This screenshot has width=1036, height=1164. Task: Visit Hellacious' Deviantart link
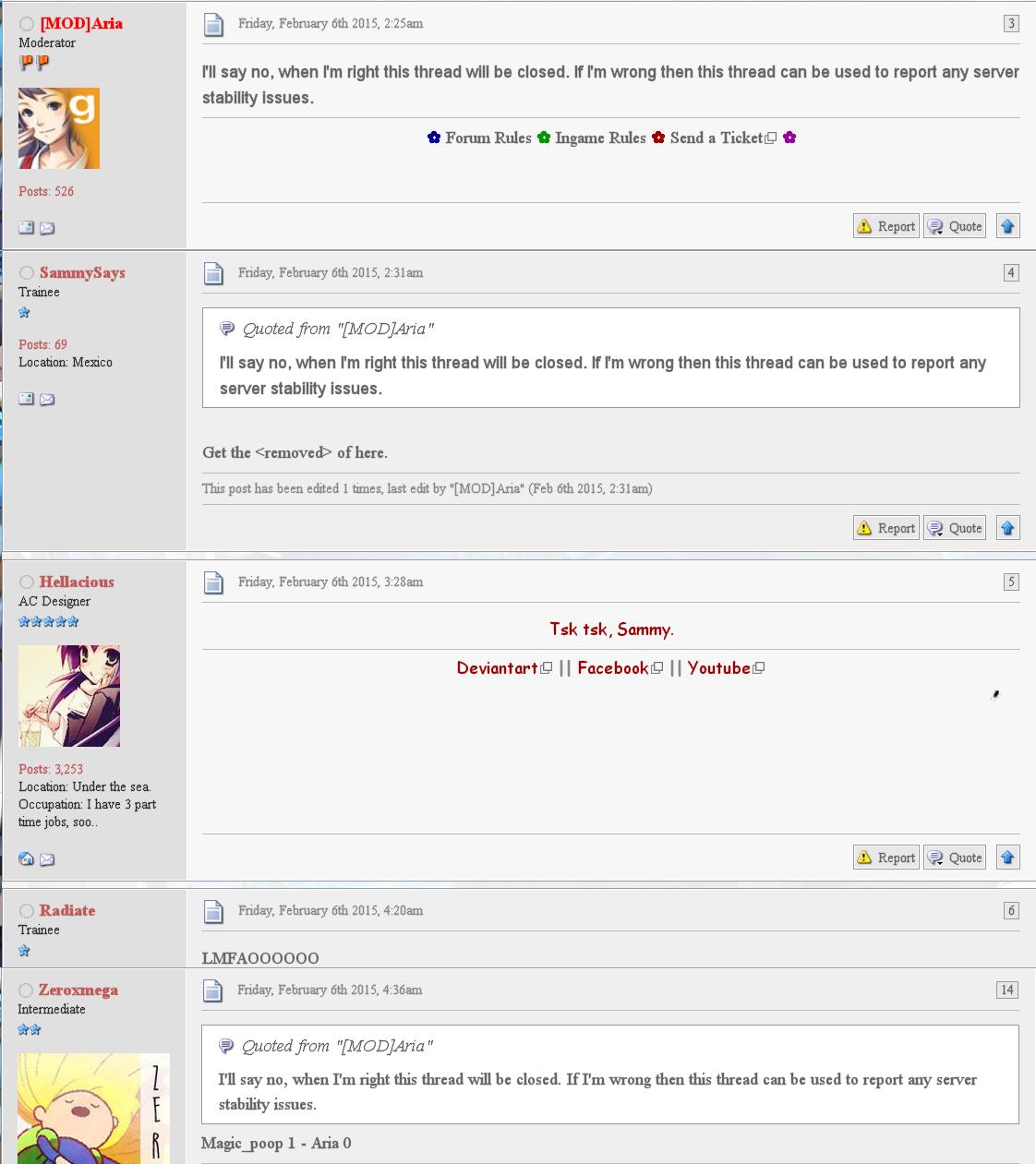(x=497, y=667)
